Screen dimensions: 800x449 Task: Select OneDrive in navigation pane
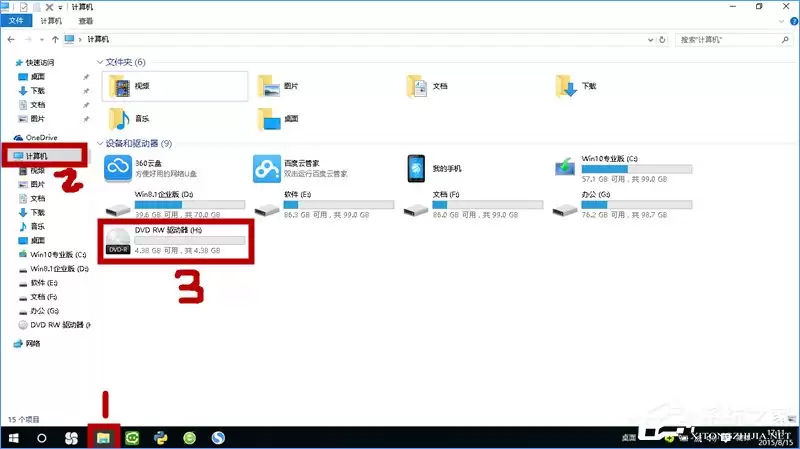click(x=36, y=137)
